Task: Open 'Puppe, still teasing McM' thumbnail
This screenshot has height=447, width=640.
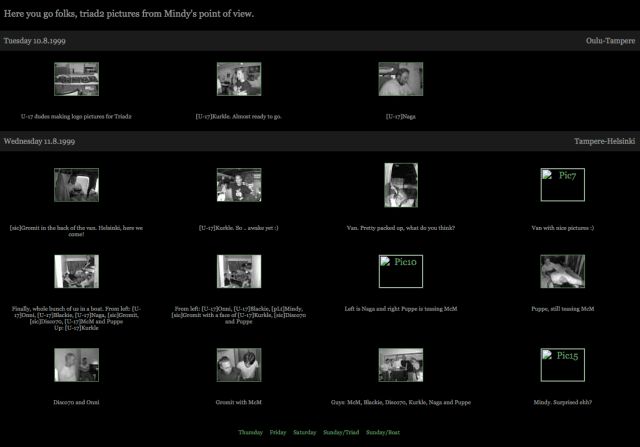Action: [562, 271]
